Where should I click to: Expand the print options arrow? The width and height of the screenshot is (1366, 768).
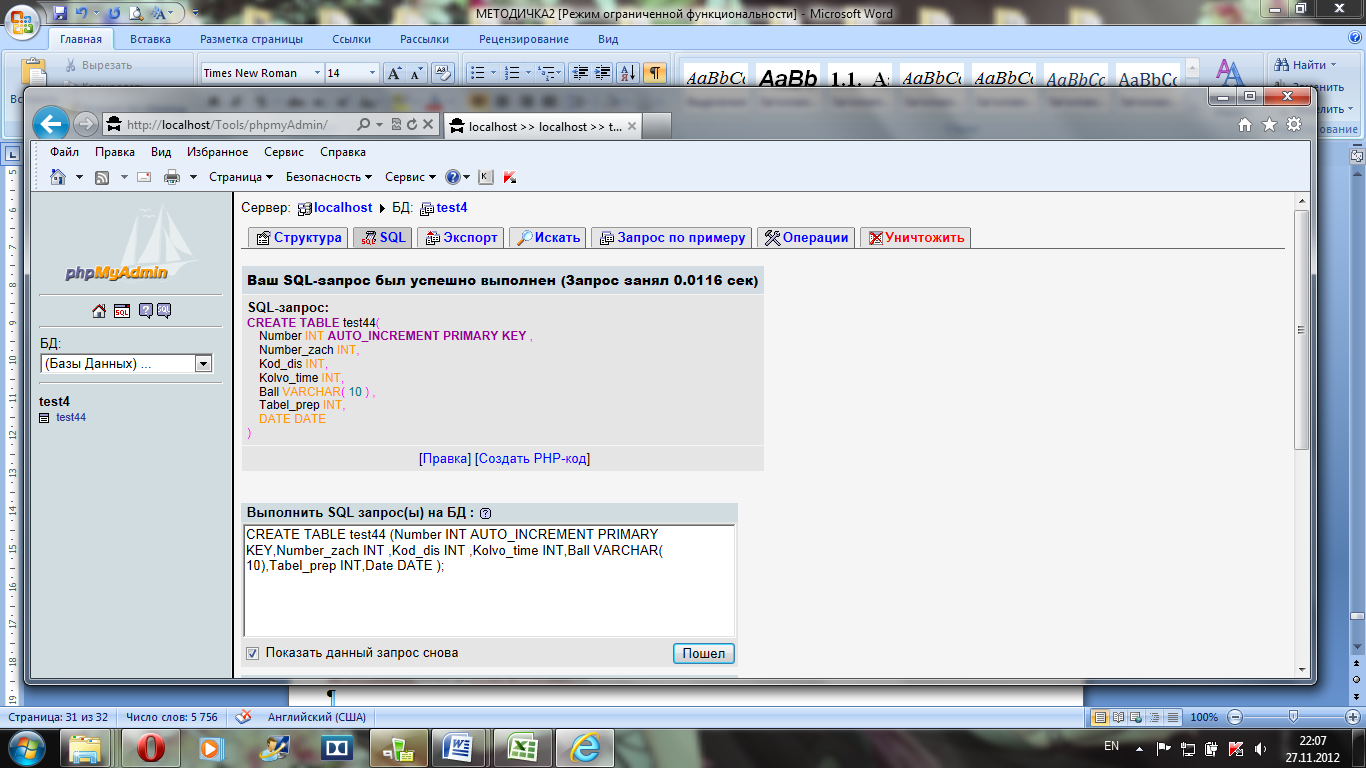pyautogui.click(x=193, y=177)
